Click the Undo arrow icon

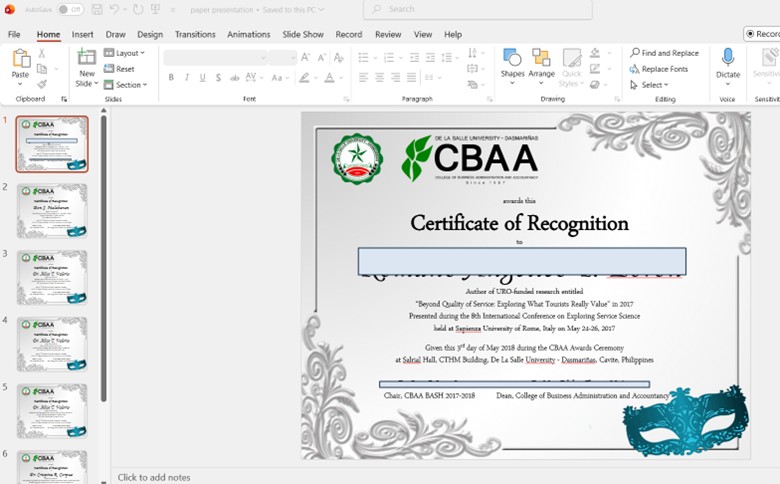click(x=114, y=9)
